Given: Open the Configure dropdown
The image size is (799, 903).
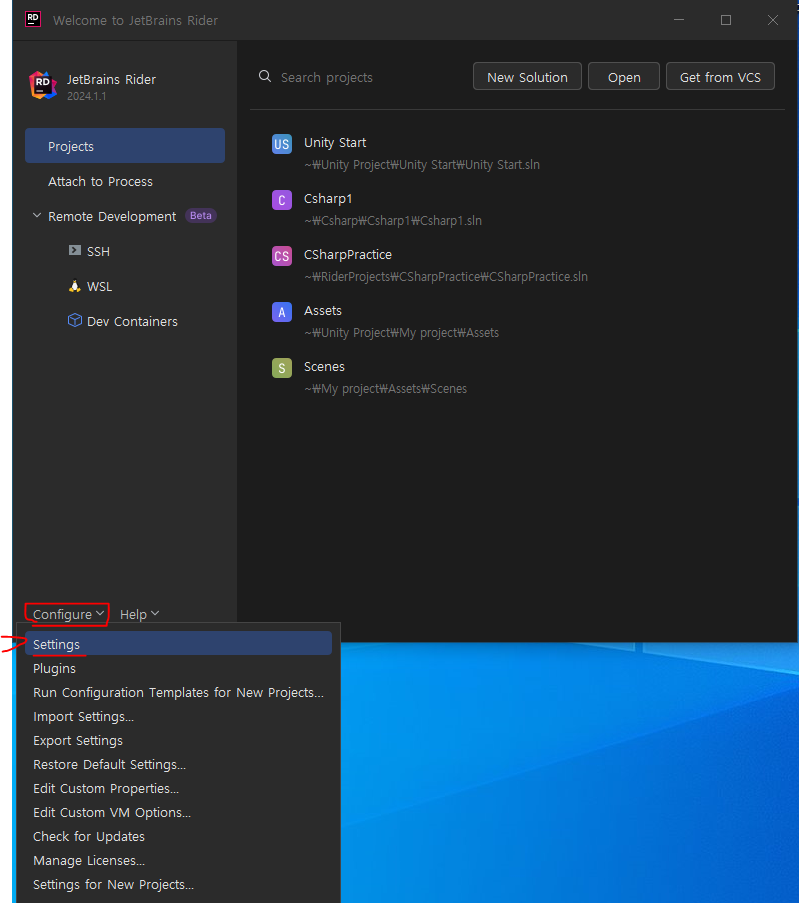Looking at the screenshot, I should tap(68, 614).
